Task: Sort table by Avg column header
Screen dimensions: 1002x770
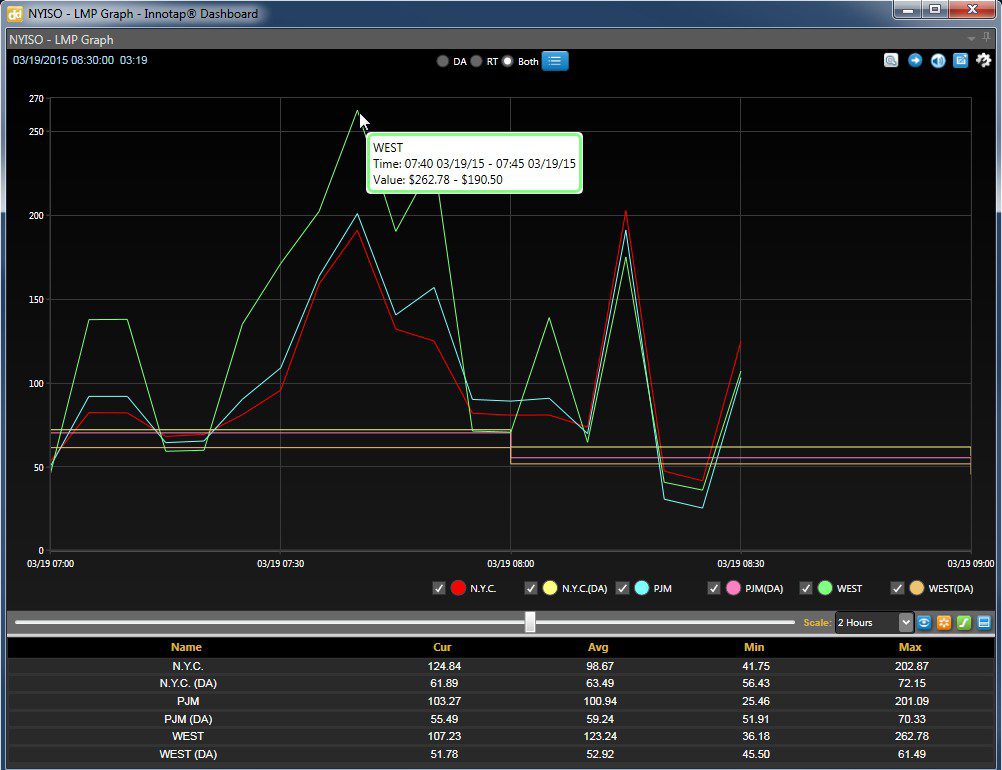Action: (x=598, y=647)
